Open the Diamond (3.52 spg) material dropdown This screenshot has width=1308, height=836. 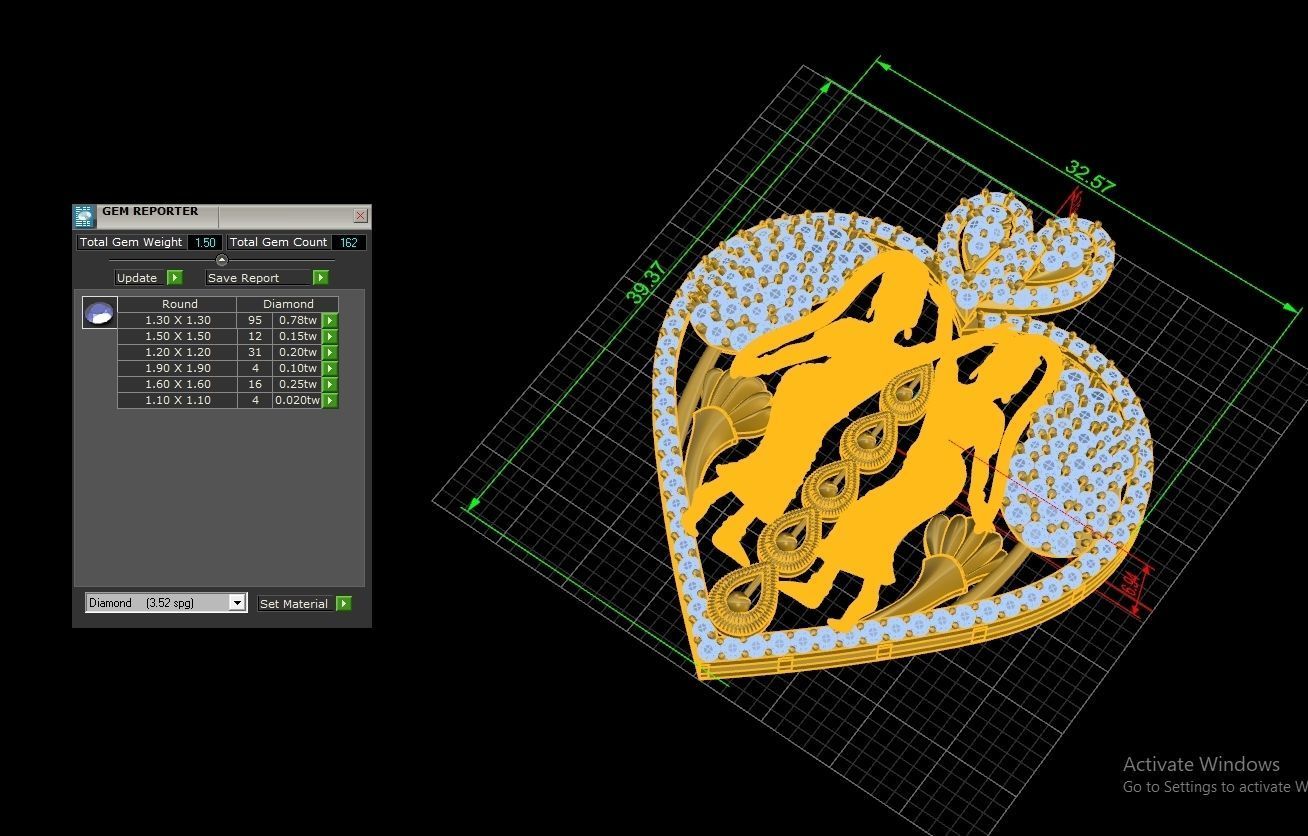pos(237,603)
